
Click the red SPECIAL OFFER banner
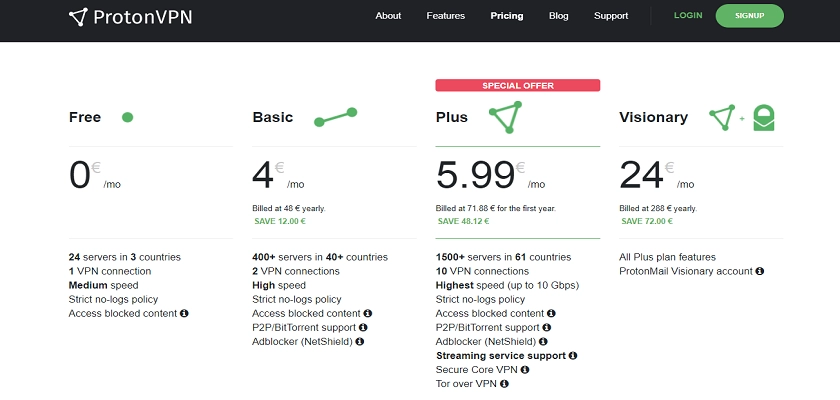(x=518, y=85)
